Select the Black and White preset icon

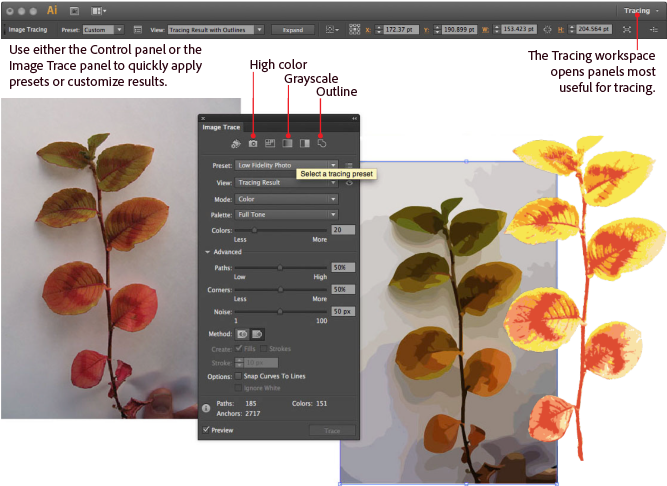pyautogui.click(x=304, y=145)
